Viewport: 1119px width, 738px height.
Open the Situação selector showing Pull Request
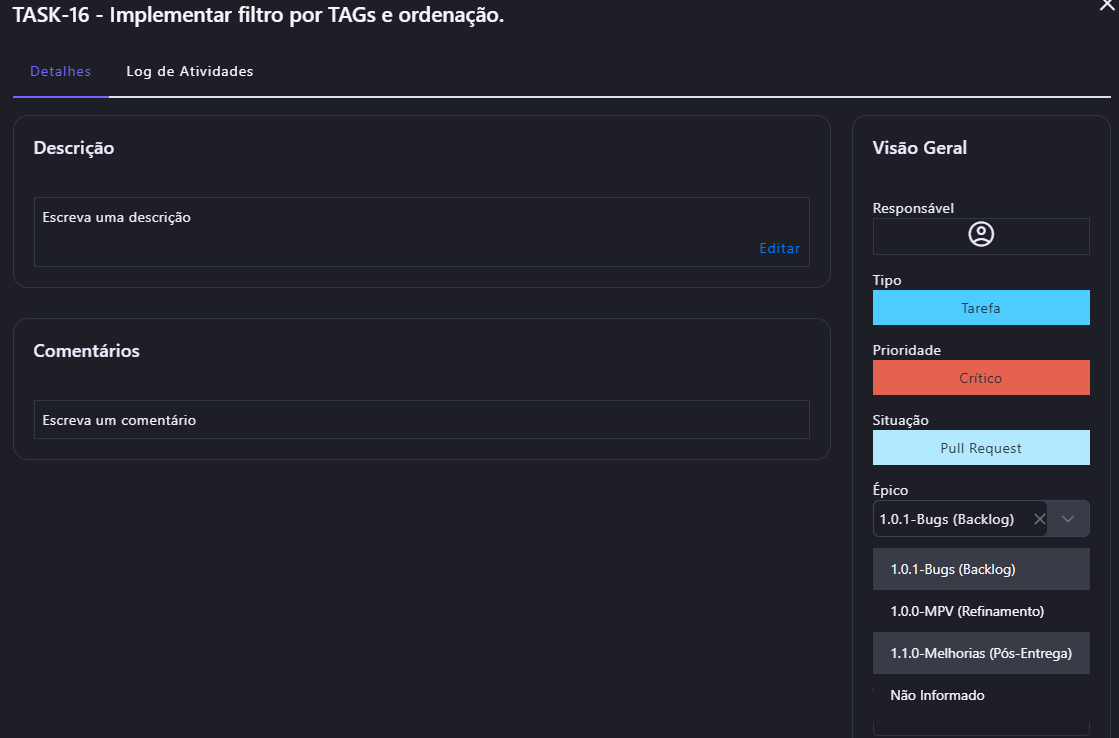coord(980,448)
